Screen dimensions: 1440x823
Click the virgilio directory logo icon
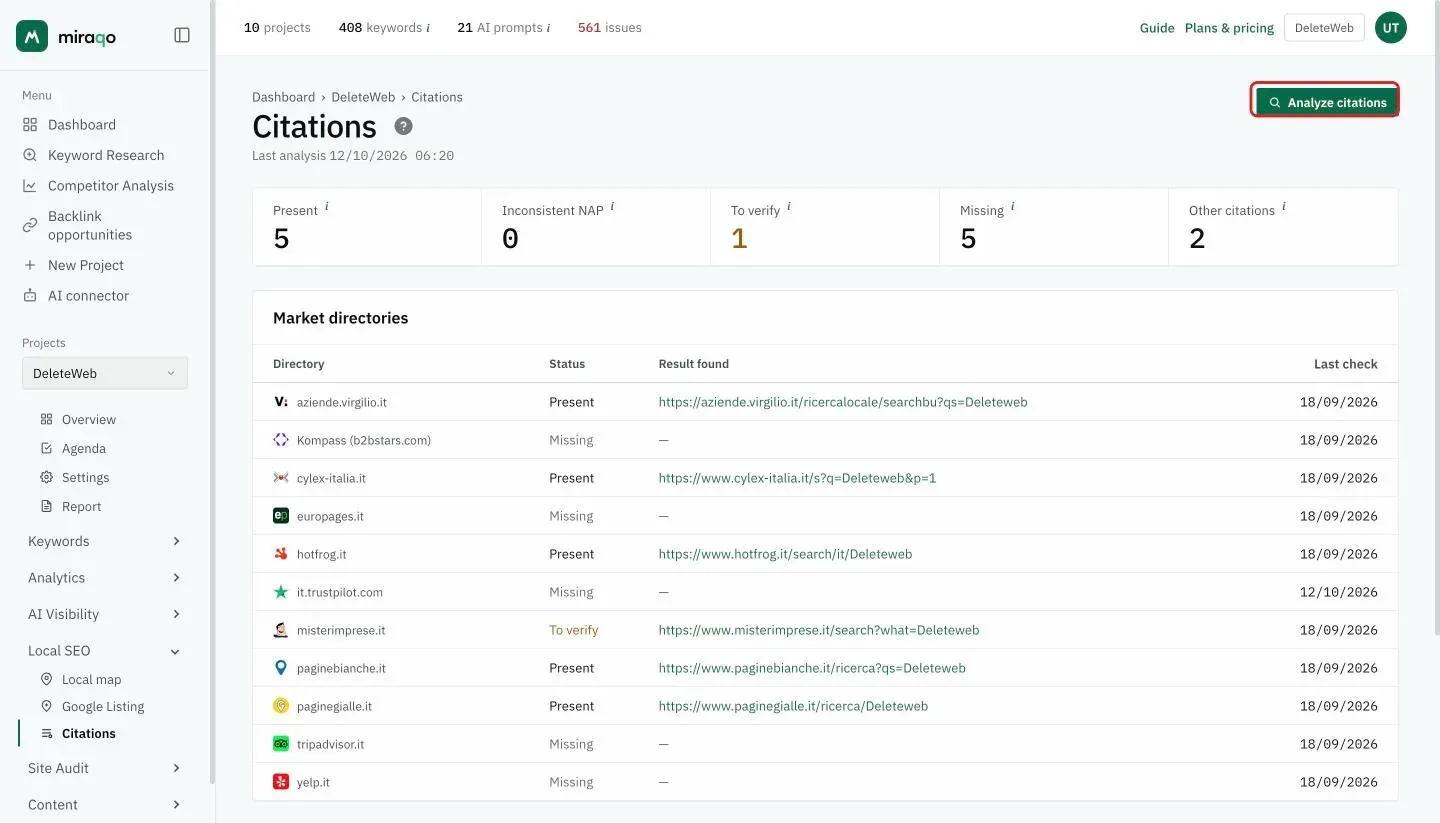281,402
